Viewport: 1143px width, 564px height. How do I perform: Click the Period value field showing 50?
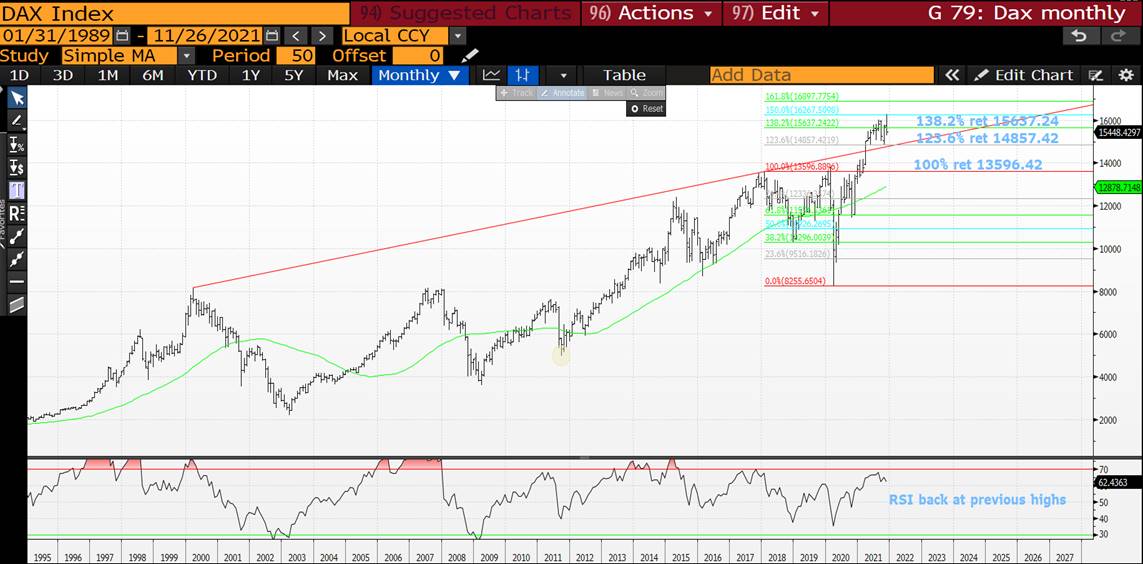[x=296, y=55]
